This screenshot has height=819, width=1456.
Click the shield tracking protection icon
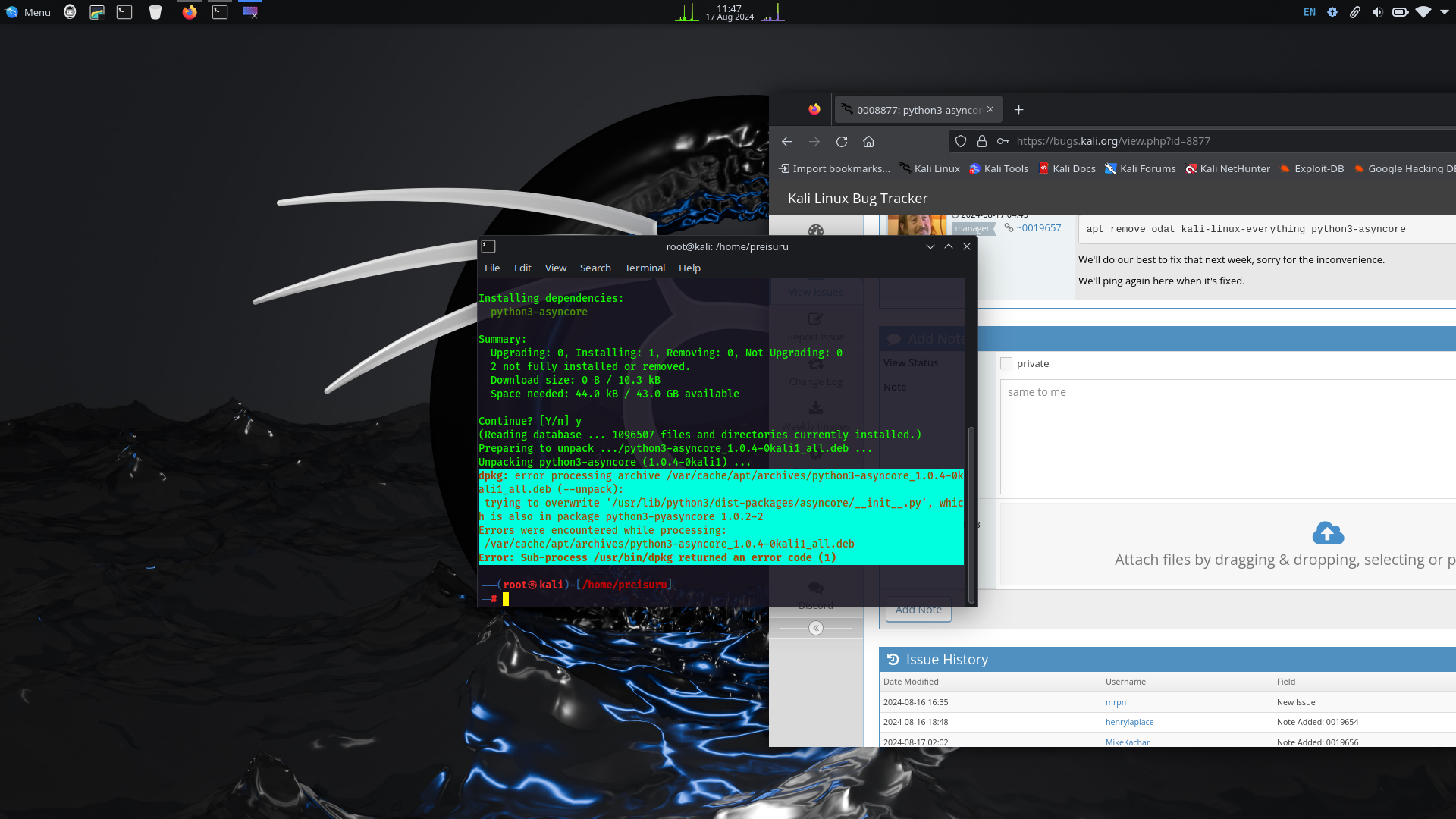tap(961, 141)
